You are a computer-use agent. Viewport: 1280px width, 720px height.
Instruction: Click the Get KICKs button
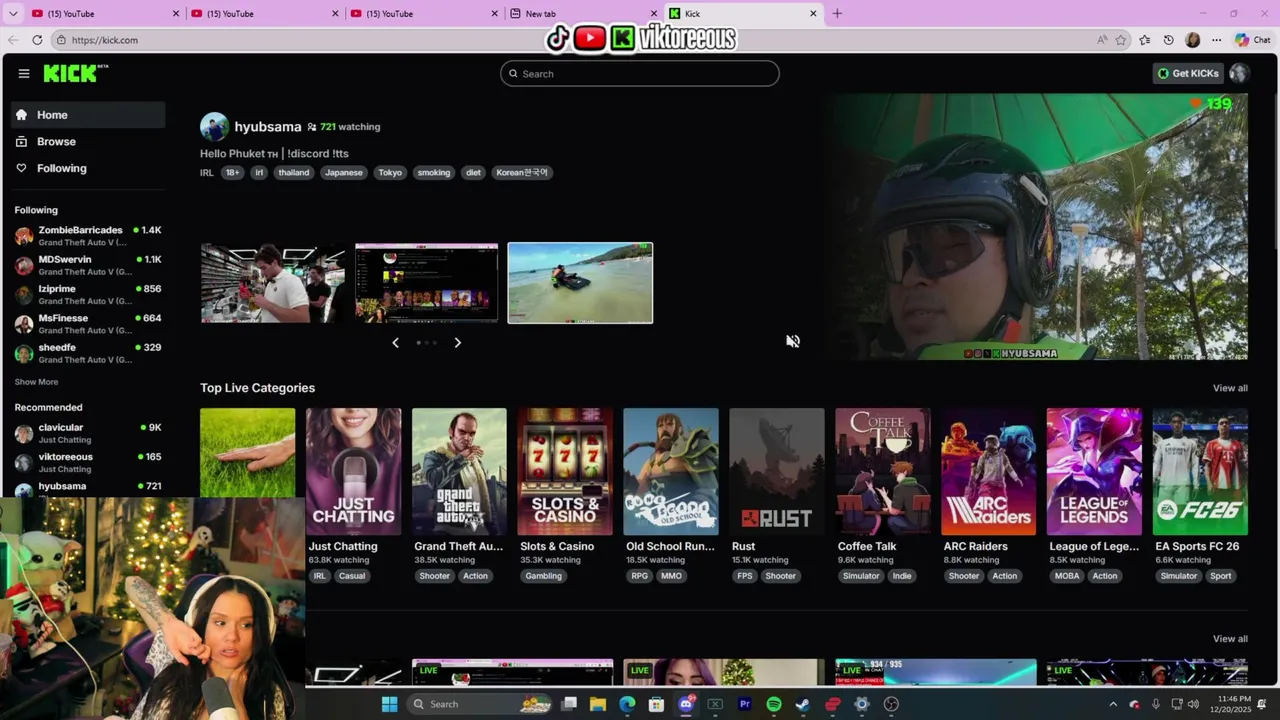click(1188, 73)
